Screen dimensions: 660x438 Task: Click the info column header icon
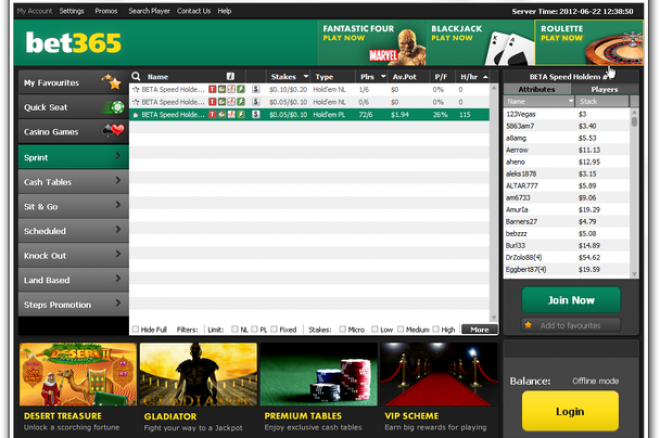pos(230,76)
